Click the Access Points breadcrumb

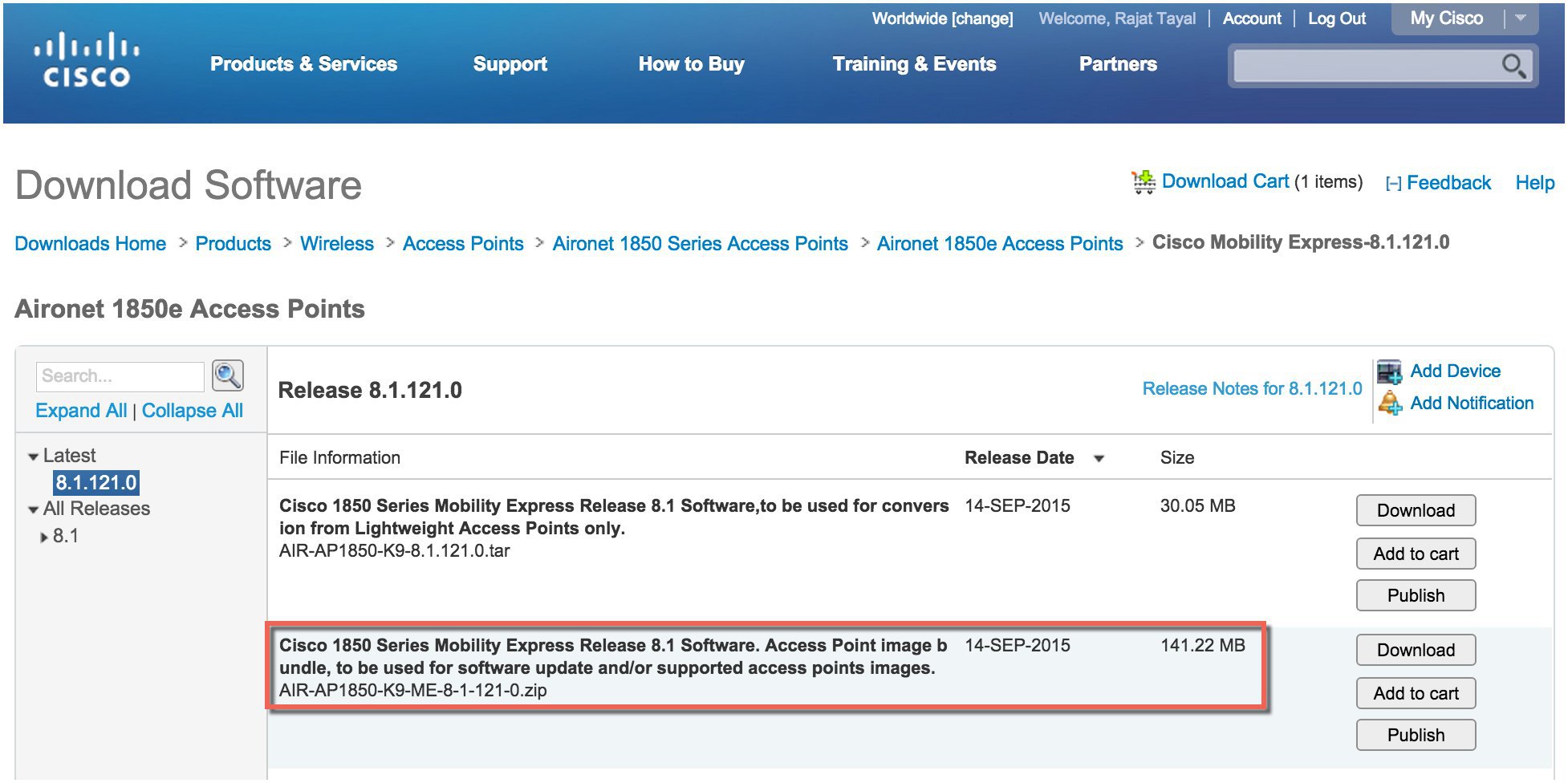click(x=463, y=244)
